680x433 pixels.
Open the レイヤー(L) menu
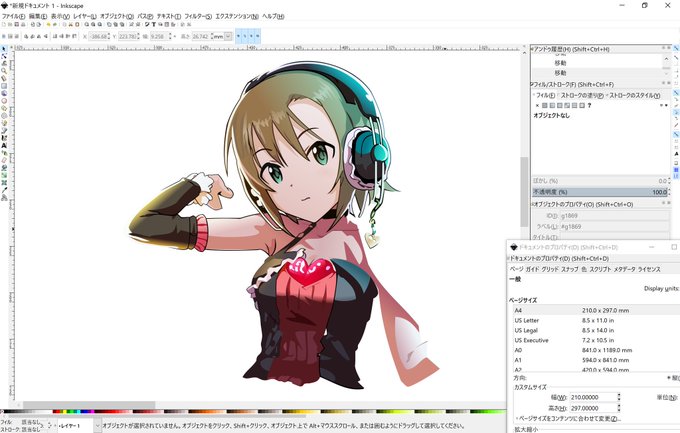coord(85,16)
